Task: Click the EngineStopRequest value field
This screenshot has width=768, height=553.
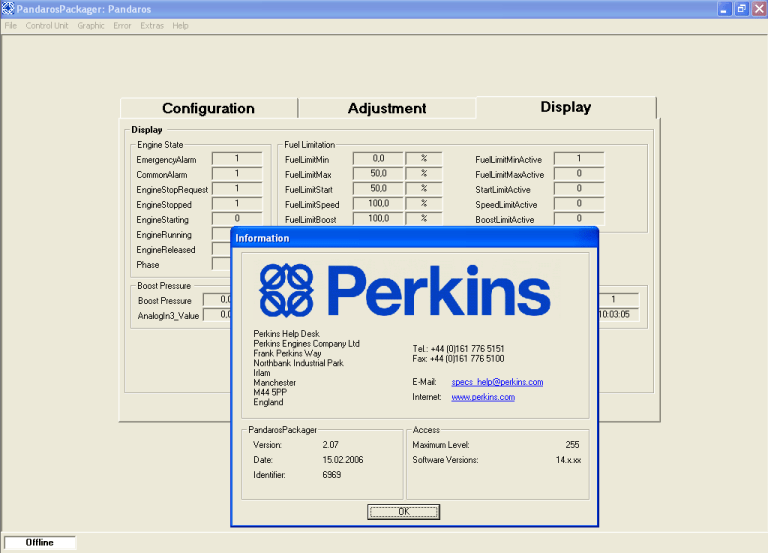Action: [x=237, y=189]
